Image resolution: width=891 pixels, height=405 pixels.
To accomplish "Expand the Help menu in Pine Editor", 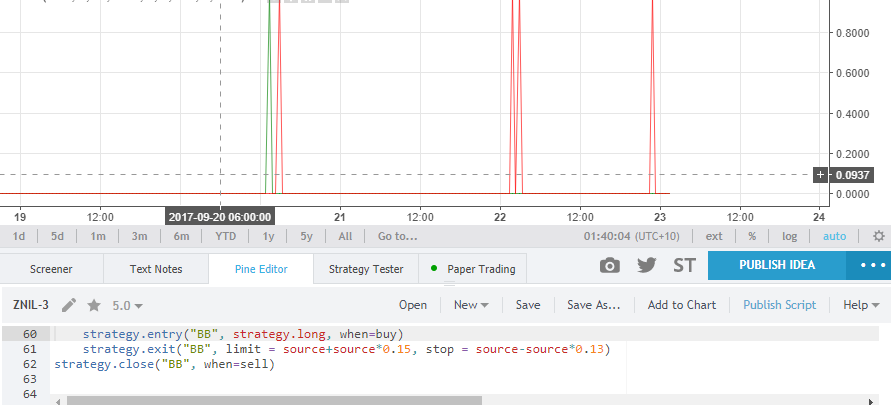I will (x=863, y=305).
